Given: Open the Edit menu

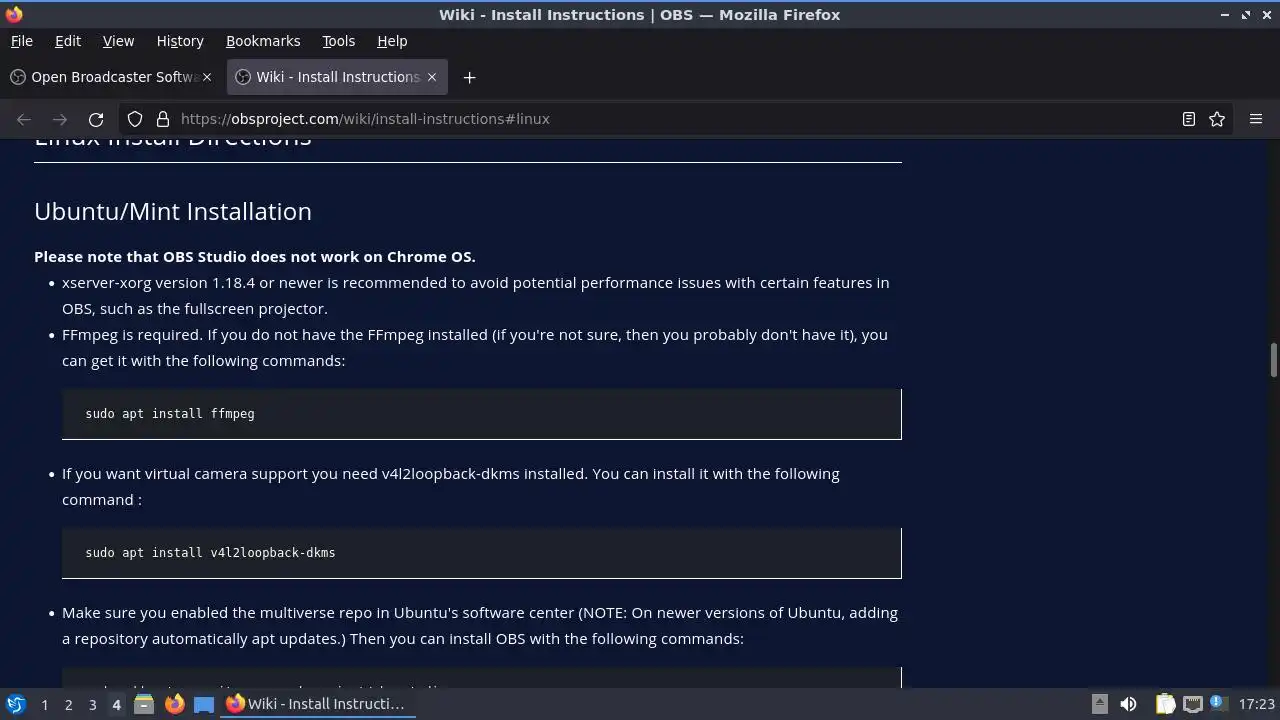Looking at the screenshot, I should coord(68,41).
